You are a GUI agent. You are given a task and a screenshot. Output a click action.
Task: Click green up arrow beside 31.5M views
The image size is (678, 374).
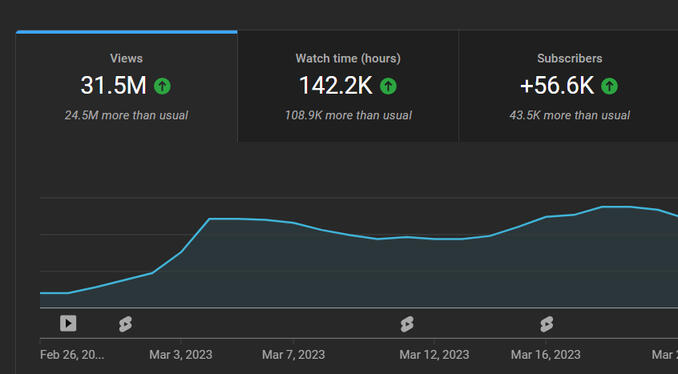point(163,86)
